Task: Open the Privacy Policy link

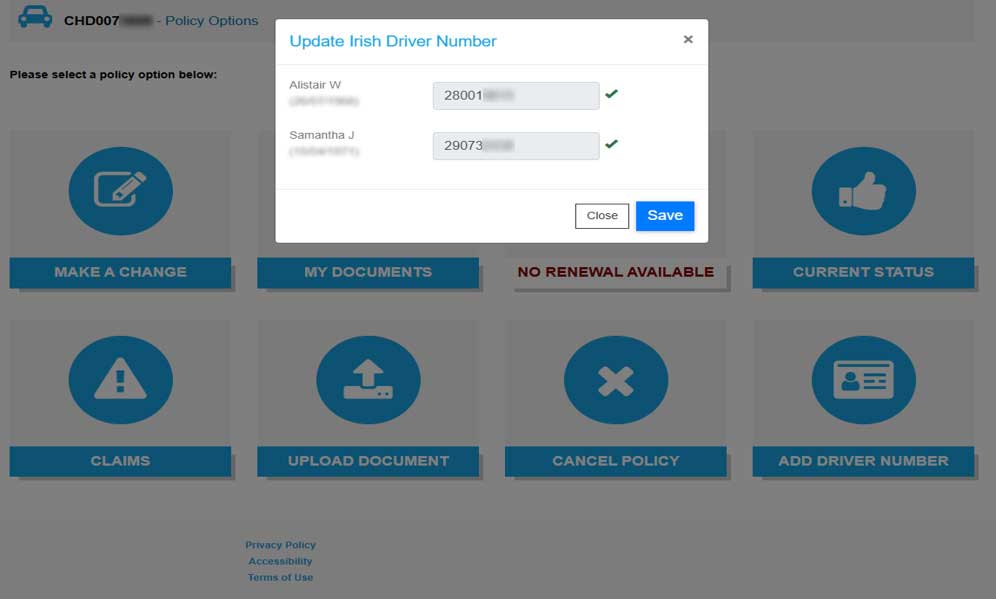Action: pyautogui.click(x=280, y=545)
